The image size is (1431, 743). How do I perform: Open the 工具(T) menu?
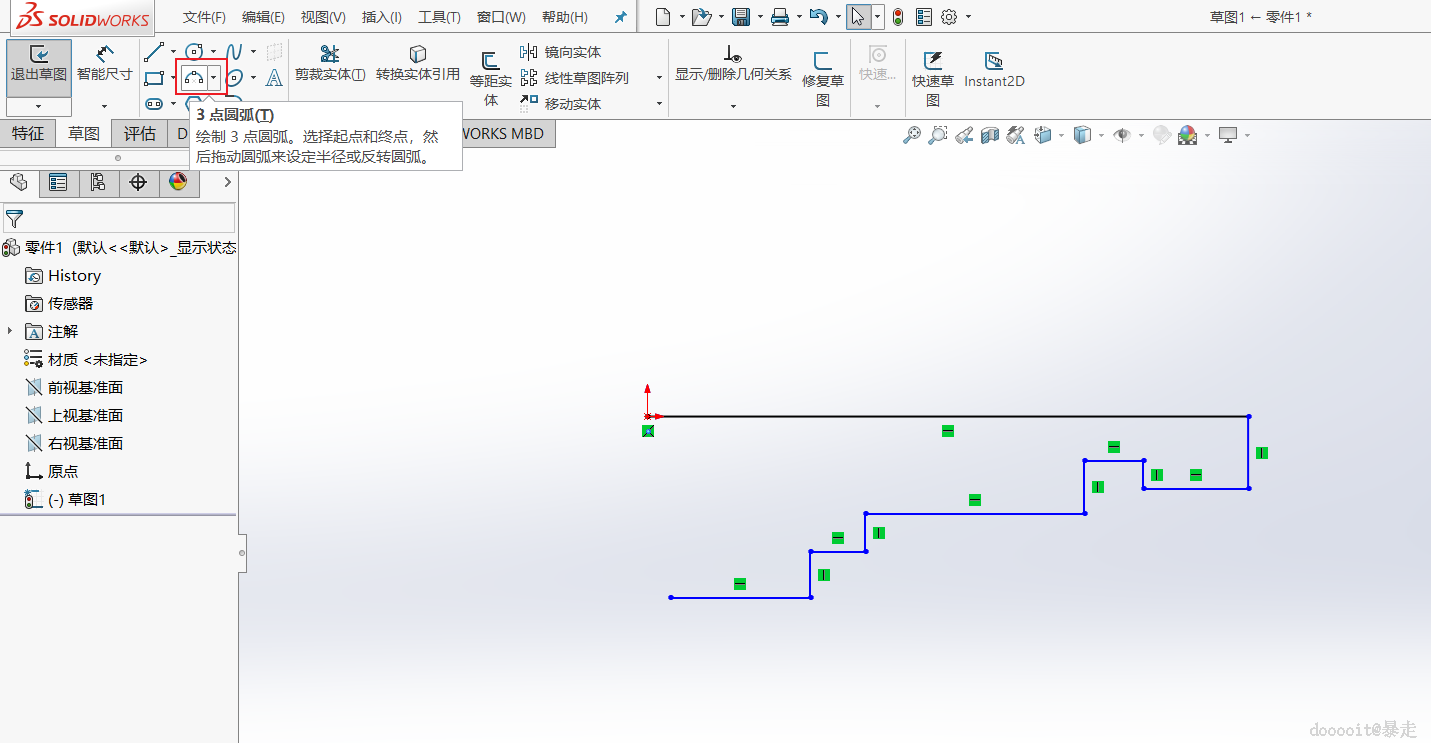(x=439, y=17)
